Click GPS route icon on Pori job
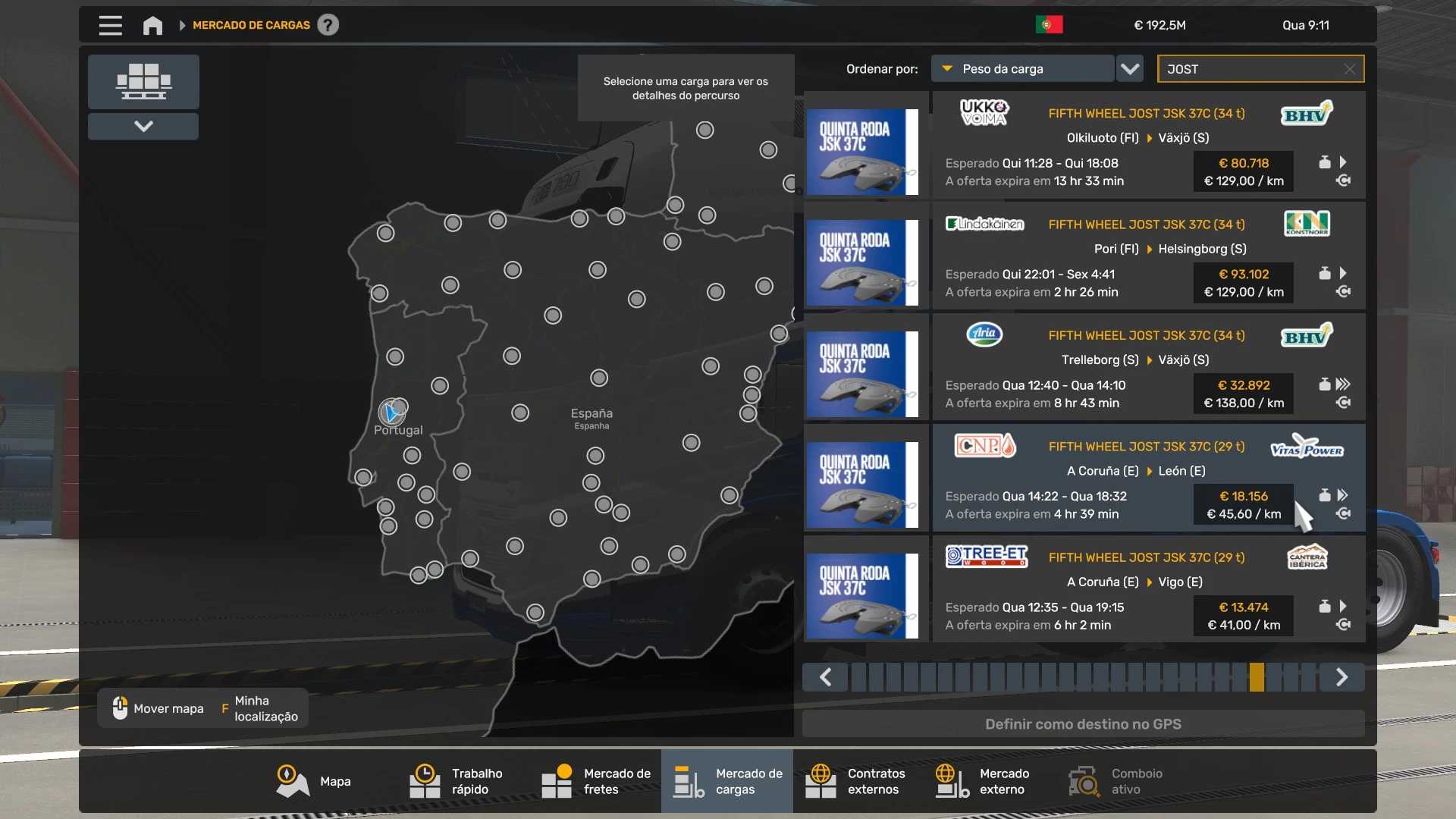The image size is (1456, 819). coord(1343,292)
